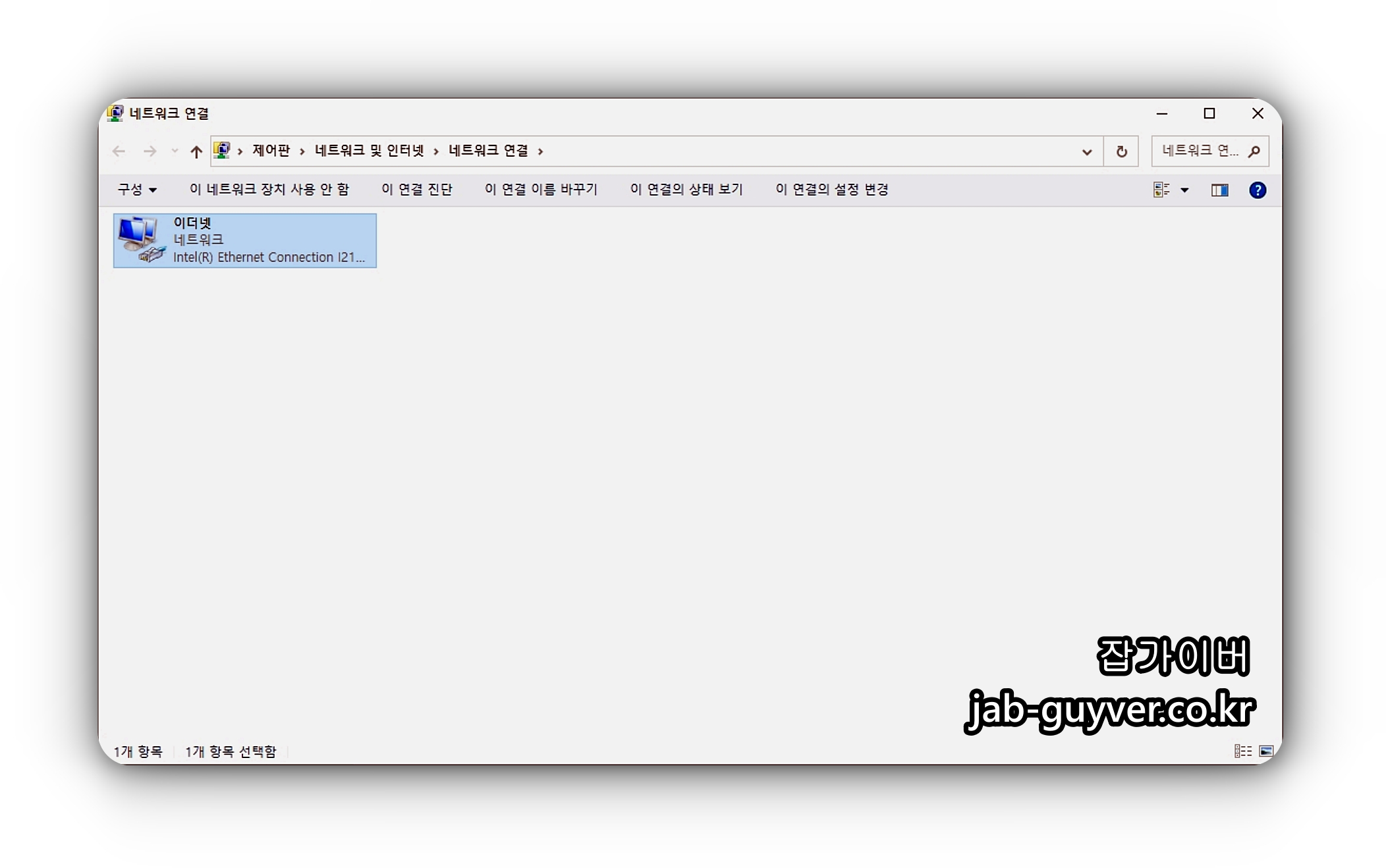1386x868 pixels.
Task: Click 이 연결의 상태 보기
Action: click(686, 190)
